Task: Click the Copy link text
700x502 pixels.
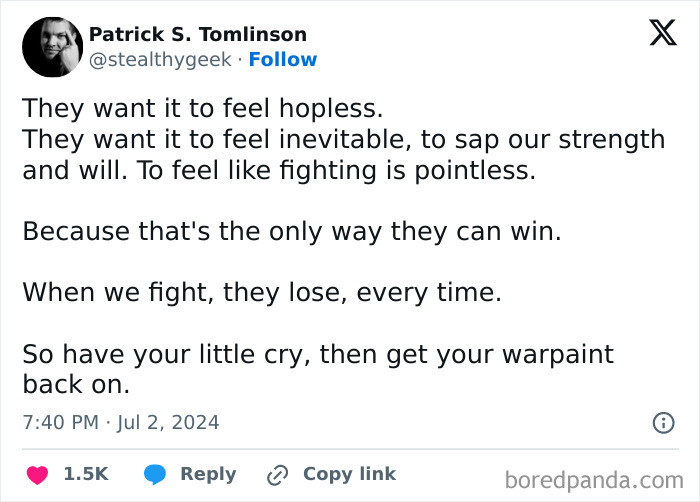Action: point(349,474)
